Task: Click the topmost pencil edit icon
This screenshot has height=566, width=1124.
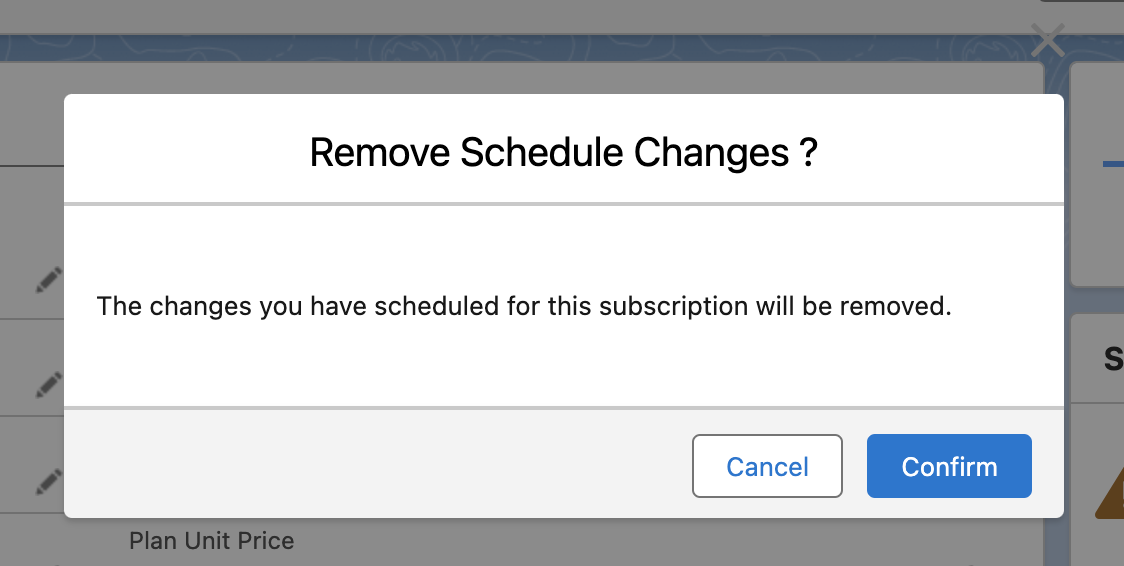Action: pos(48,280)
